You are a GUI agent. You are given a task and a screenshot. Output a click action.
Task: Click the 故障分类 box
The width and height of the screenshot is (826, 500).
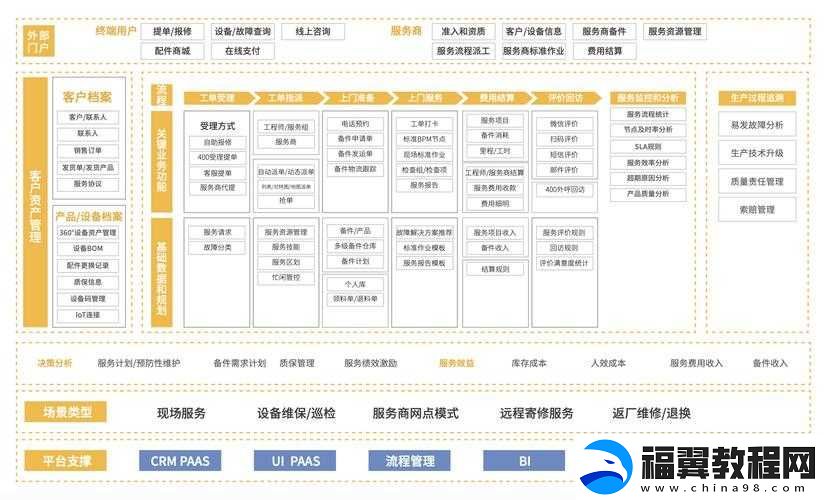click(x=218, y=248)
